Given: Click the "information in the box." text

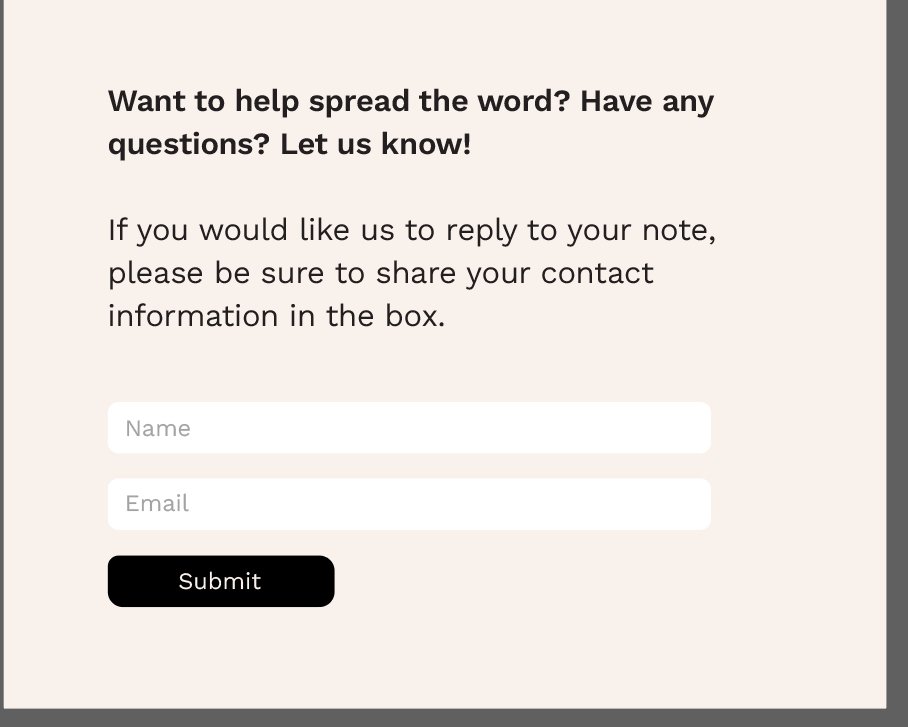Looking at the screenshot, I should [x=276, y=316].
